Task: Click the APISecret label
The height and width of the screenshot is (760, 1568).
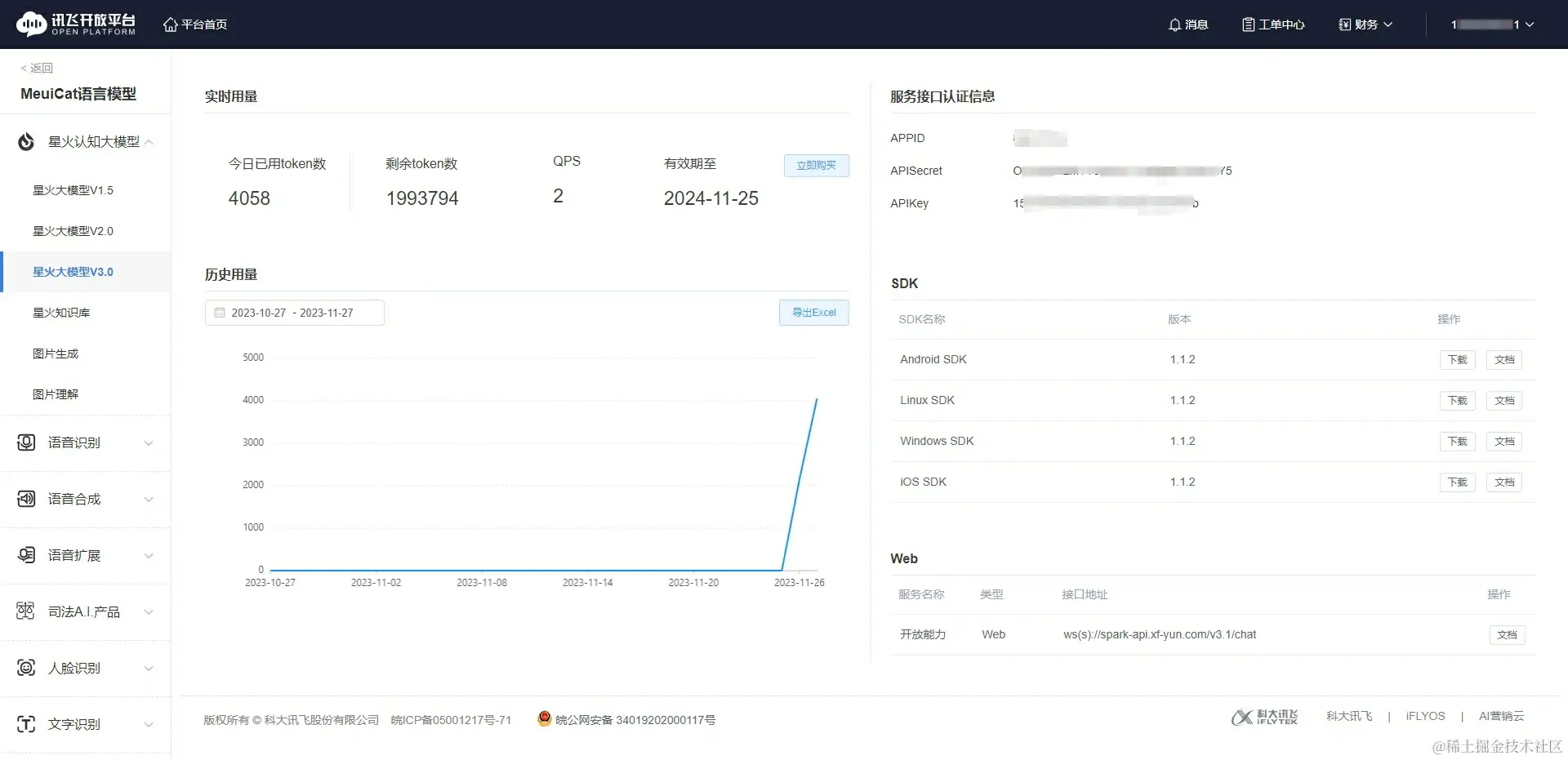Action: (x=916, y=171)
